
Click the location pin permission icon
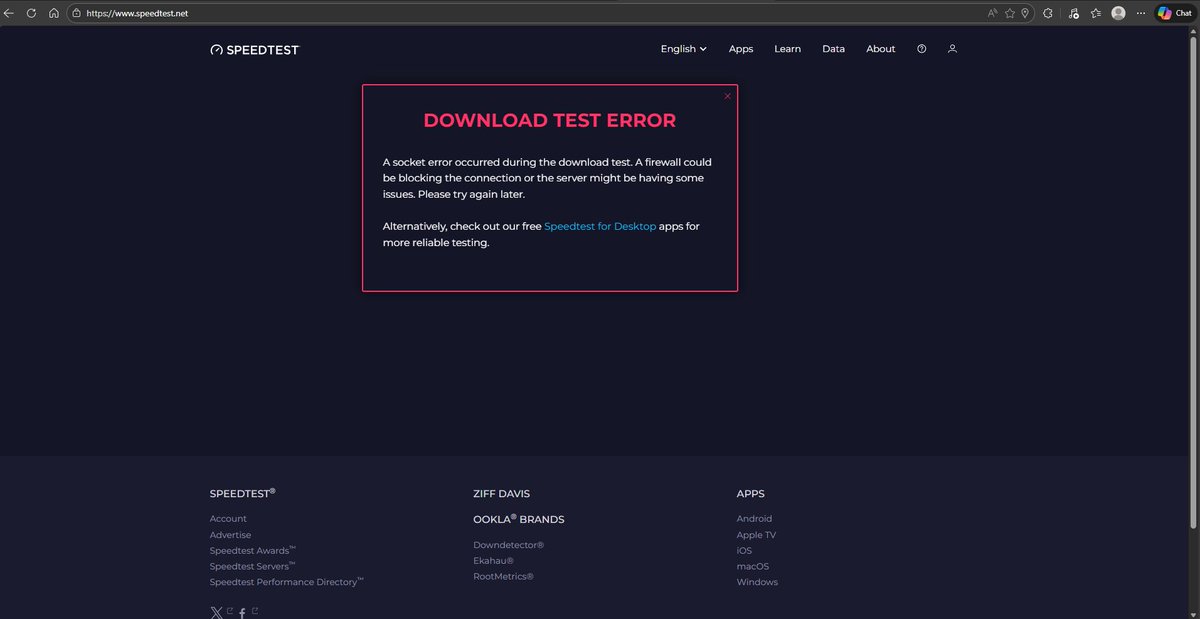[x=1025, y=13]
